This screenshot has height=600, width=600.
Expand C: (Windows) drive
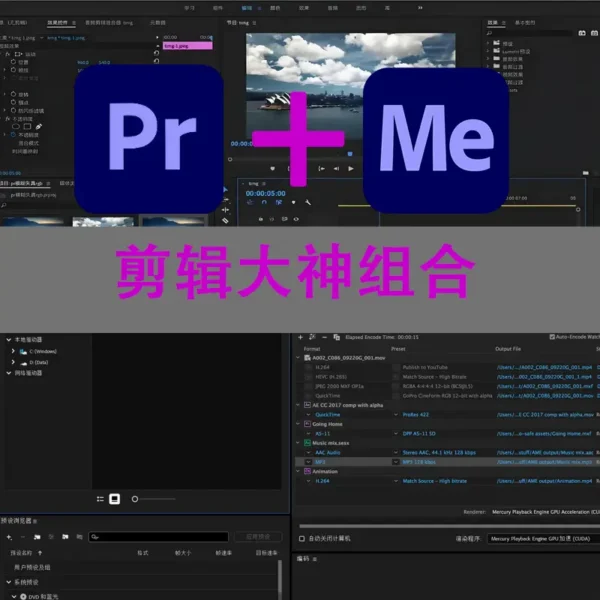tap(13, 351)
